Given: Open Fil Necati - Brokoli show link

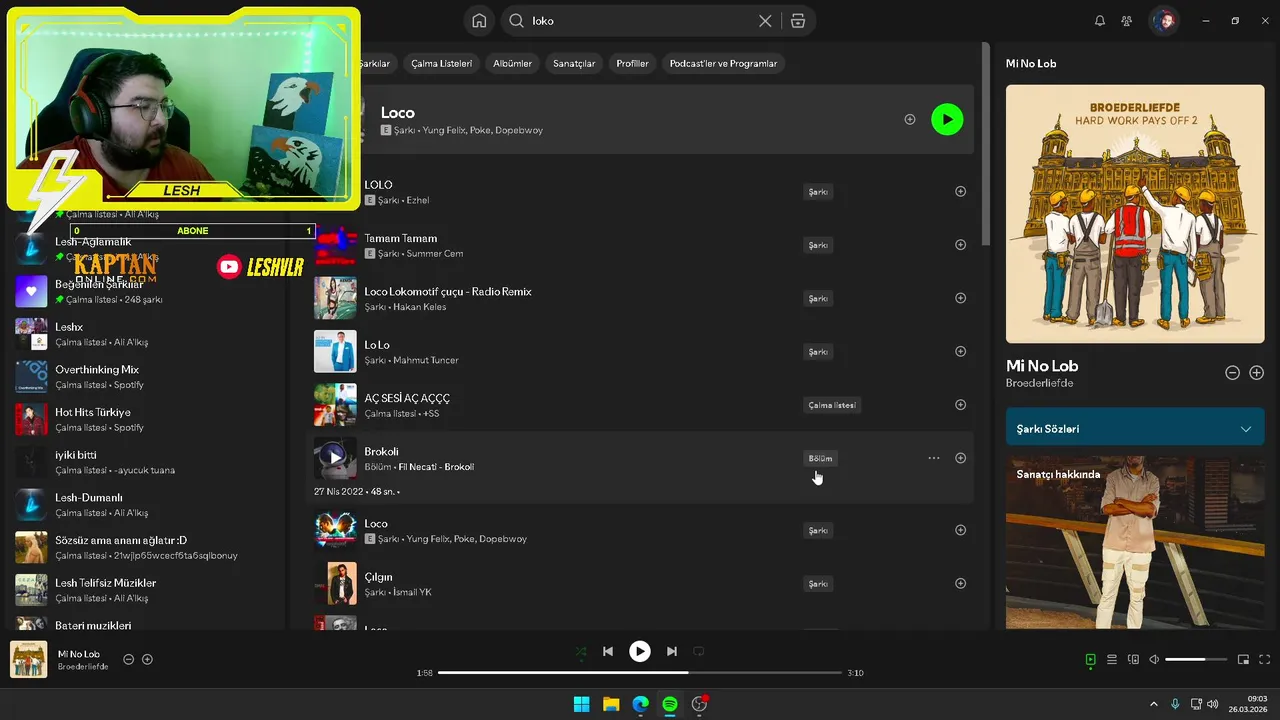Looking at the screenshot, I should [x=435, y=467].
